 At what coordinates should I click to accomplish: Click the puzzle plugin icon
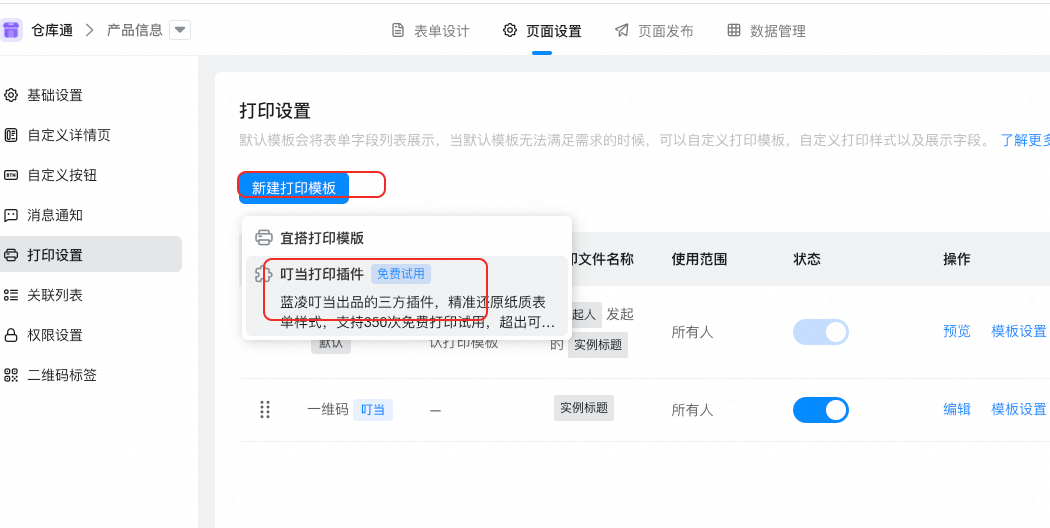tap(265, 274)
